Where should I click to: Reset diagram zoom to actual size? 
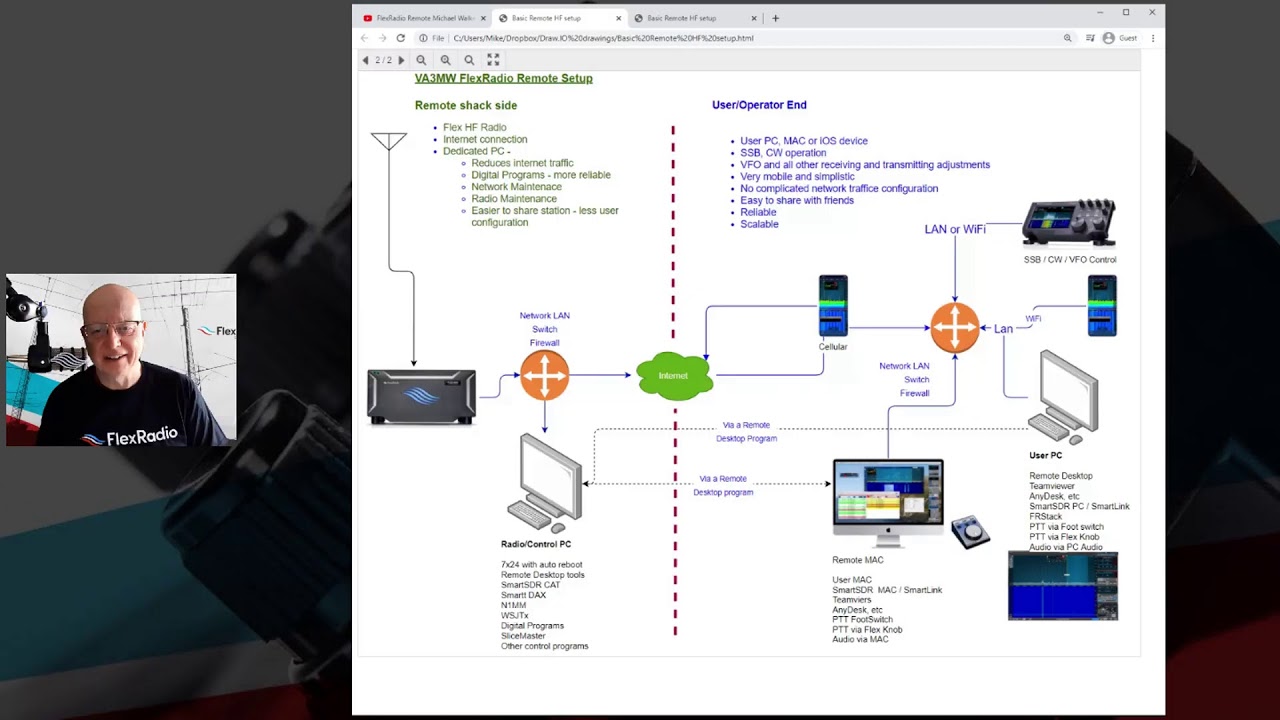pyautogui.click(x=469, y=60)
